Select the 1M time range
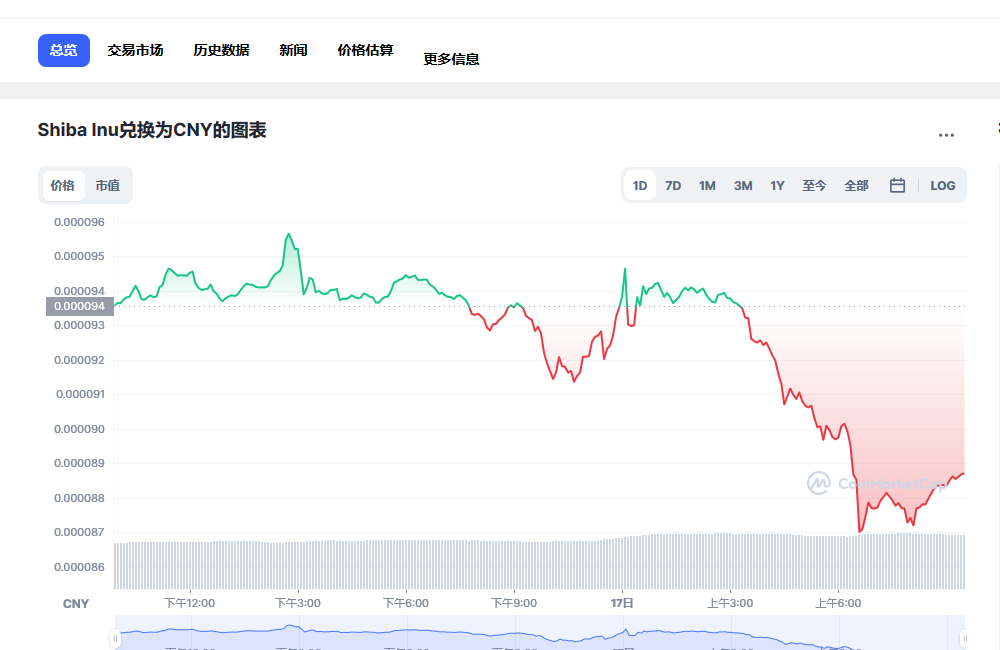The height and width of the screenshot is (650, 1000). click(x=707, y=186)
